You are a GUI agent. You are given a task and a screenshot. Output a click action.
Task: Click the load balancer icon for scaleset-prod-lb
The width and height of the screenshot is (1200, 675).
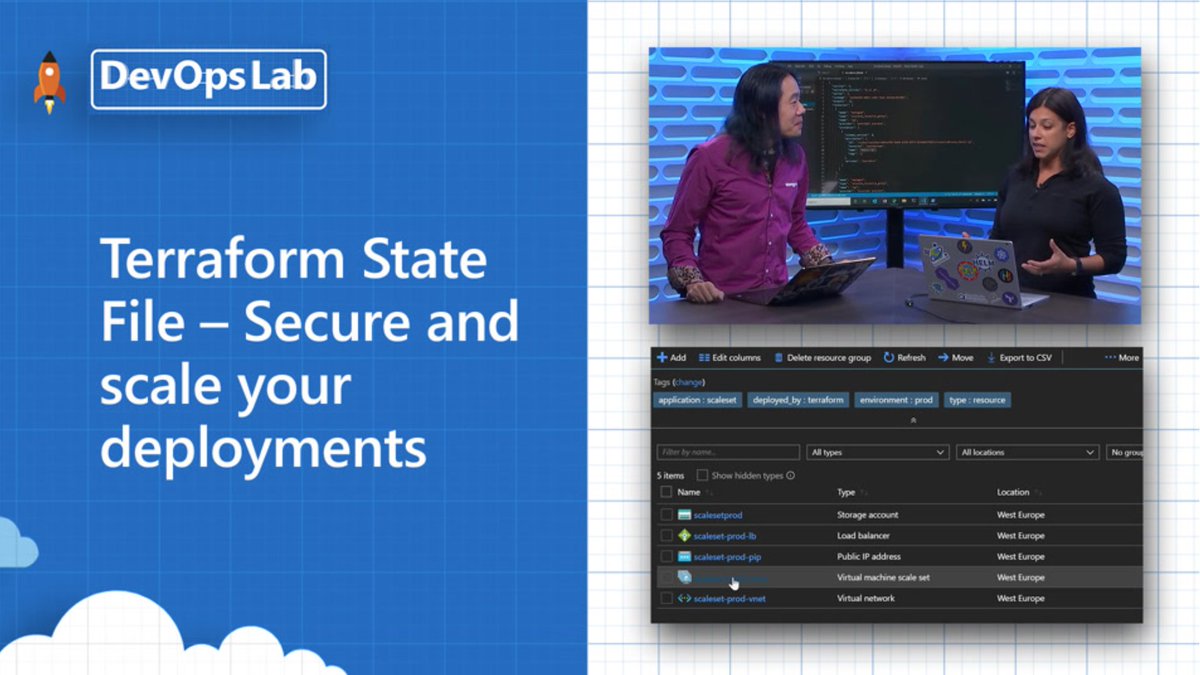pyautogui.click(x=684, y=536)
